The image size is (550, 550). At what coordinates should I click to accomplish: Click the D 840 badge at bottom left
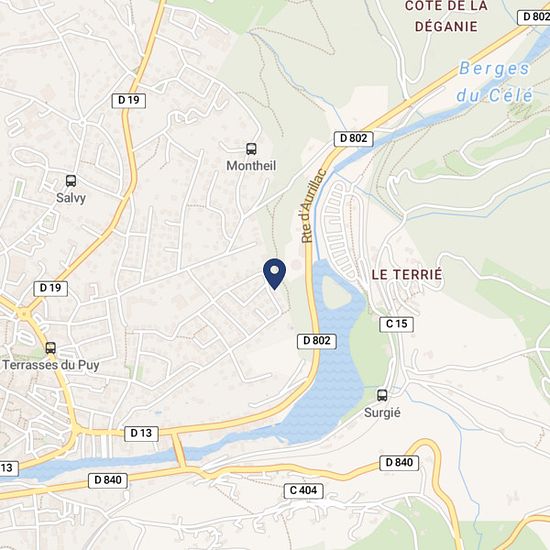point(108,481)
